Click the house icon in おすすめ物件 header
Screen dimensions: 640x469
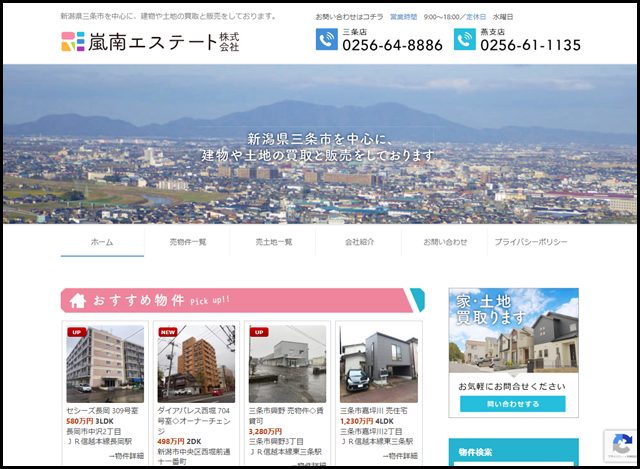coord(78,301)
